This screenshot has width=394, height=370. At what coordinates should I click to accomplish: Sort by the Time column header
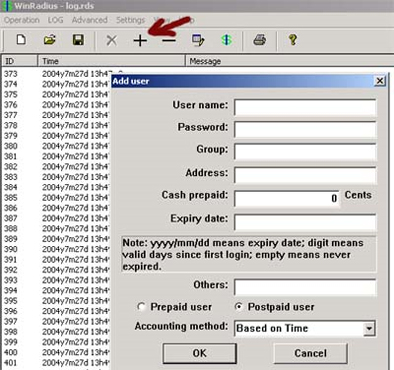[111, 61]
